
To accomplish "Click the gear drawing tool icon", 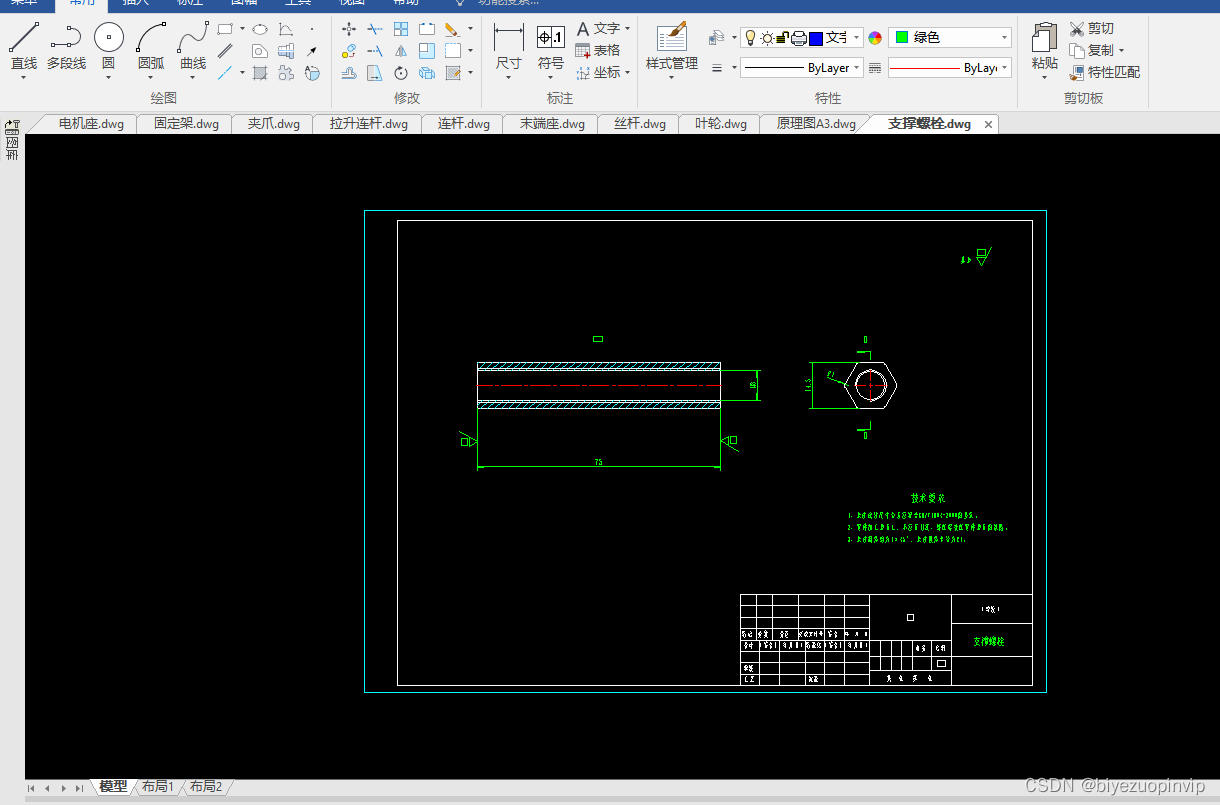I will pyautogui.click(x=286, y=73).
